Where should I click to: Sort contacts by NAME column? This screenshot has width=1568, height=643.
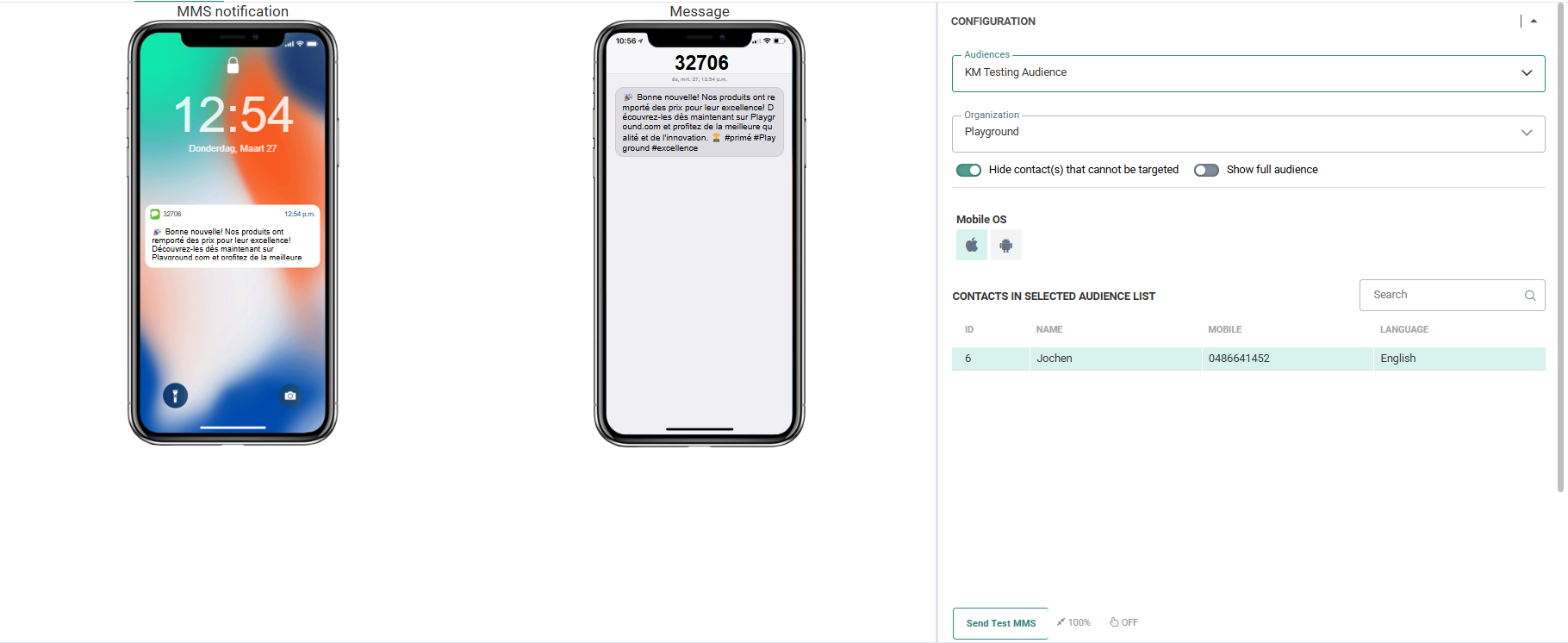pyautogui.click(x=1048, y=329)
